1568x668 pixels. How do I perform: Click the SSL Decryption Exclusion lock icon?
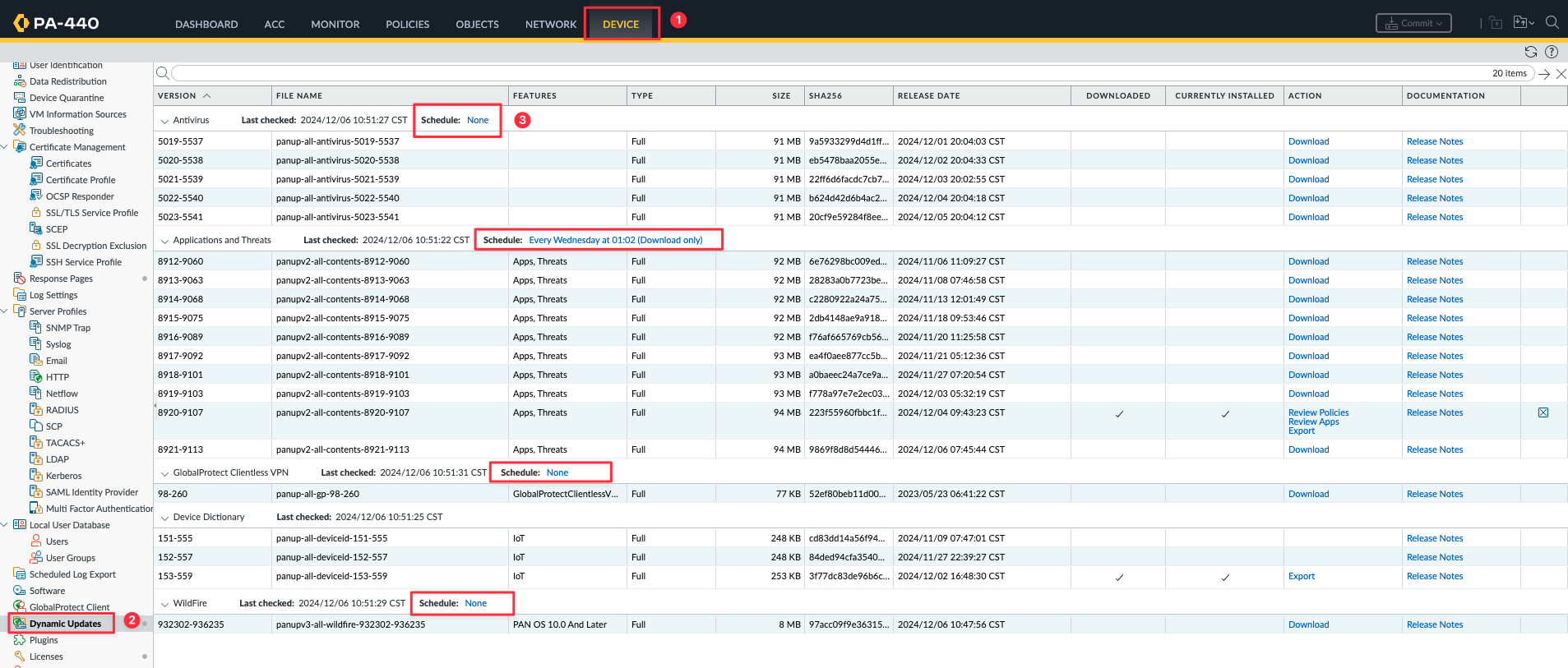(36, 246)
